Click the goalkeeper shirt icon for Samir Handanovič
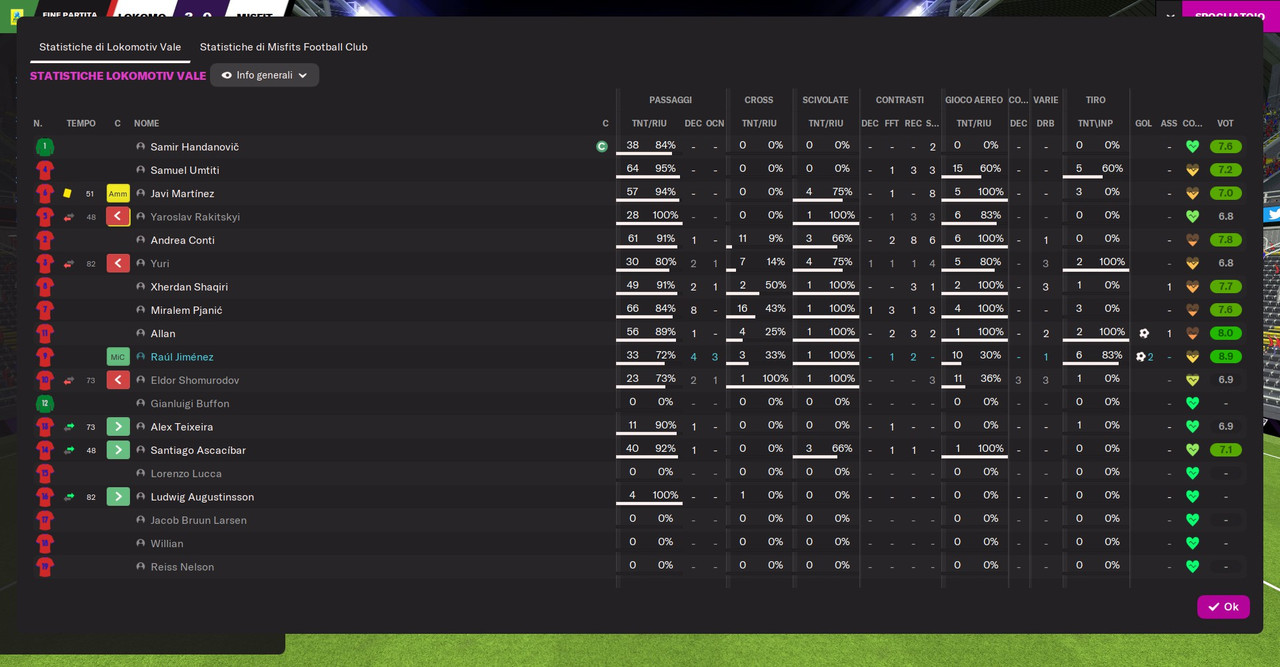 pos(45,146)
